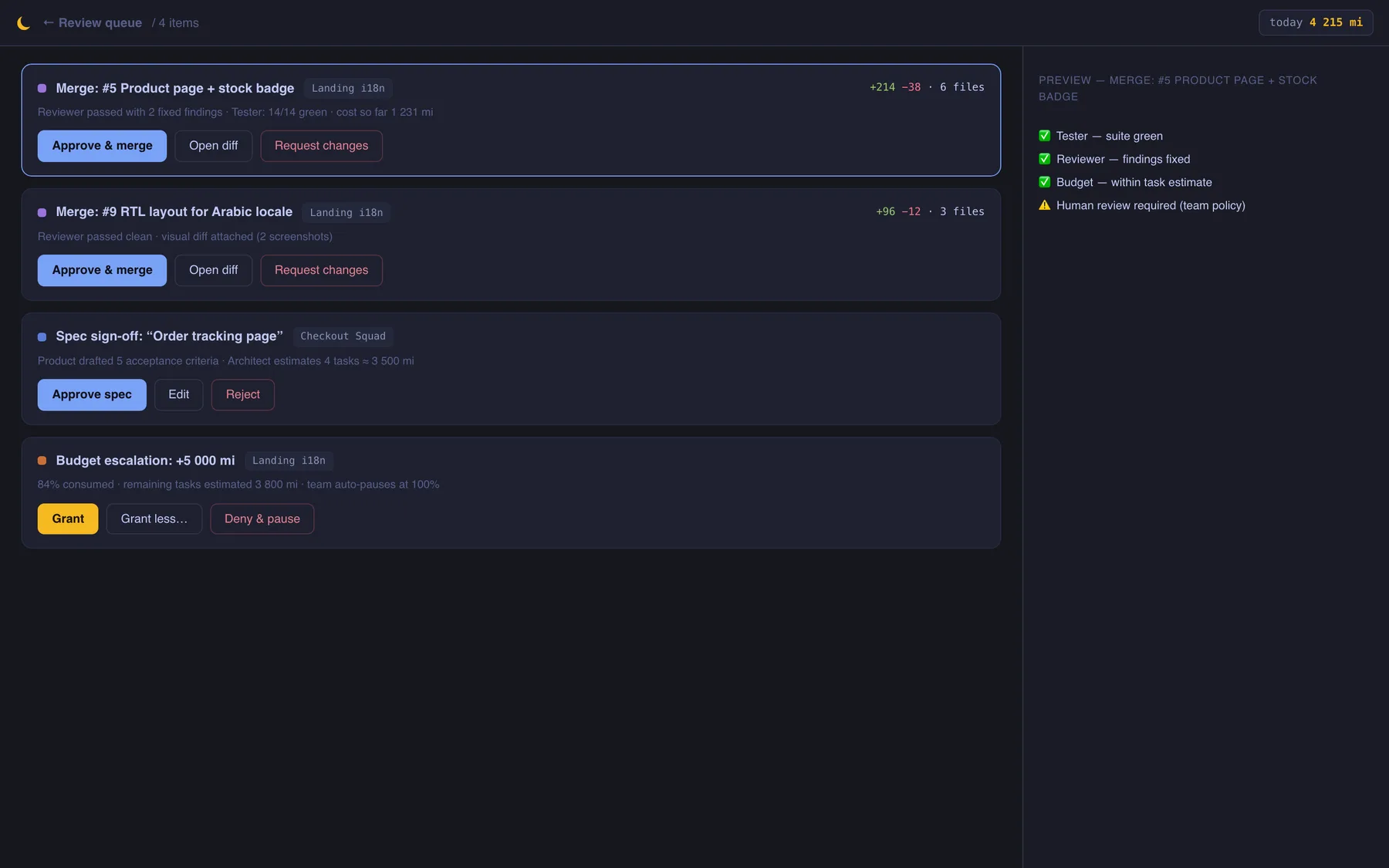
Task: Click the green check beside Reviewer — findings fixed
Action: 1045,159
